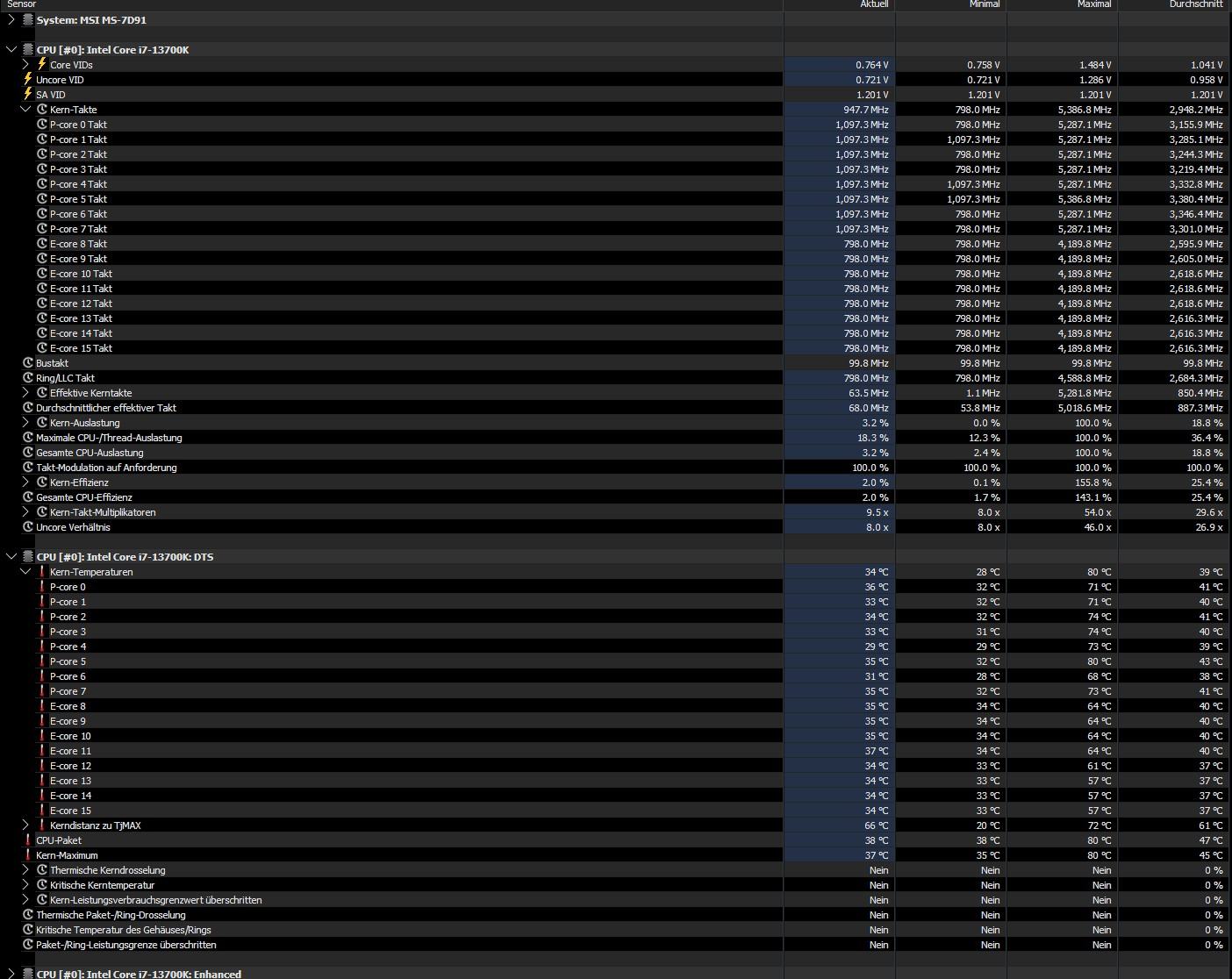1232x979 pixels.
Task: Expand Thermische Kerndrosselung
Action: coord(25,870)
